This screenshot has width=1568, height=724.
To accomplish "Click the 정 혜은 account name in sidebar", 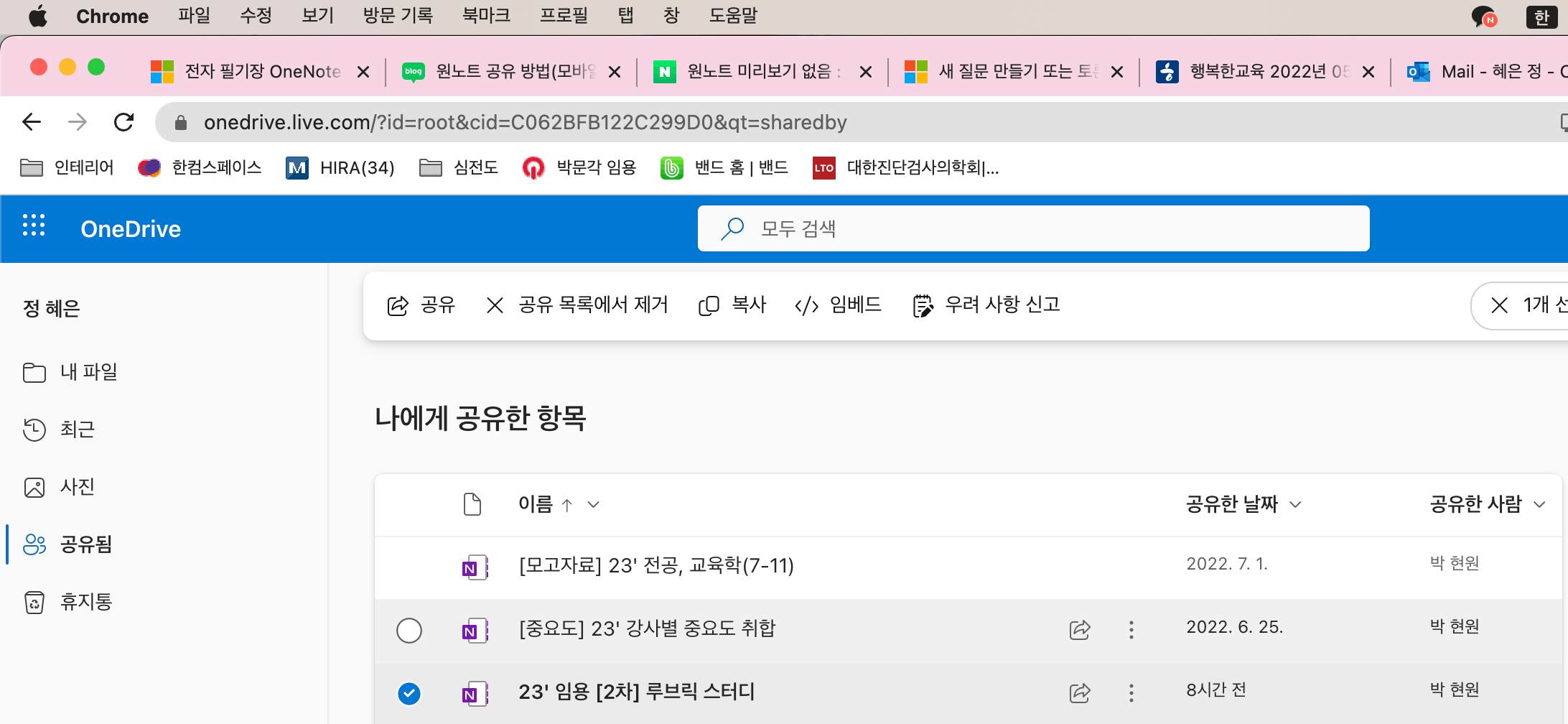I will (x=52, y=309).
